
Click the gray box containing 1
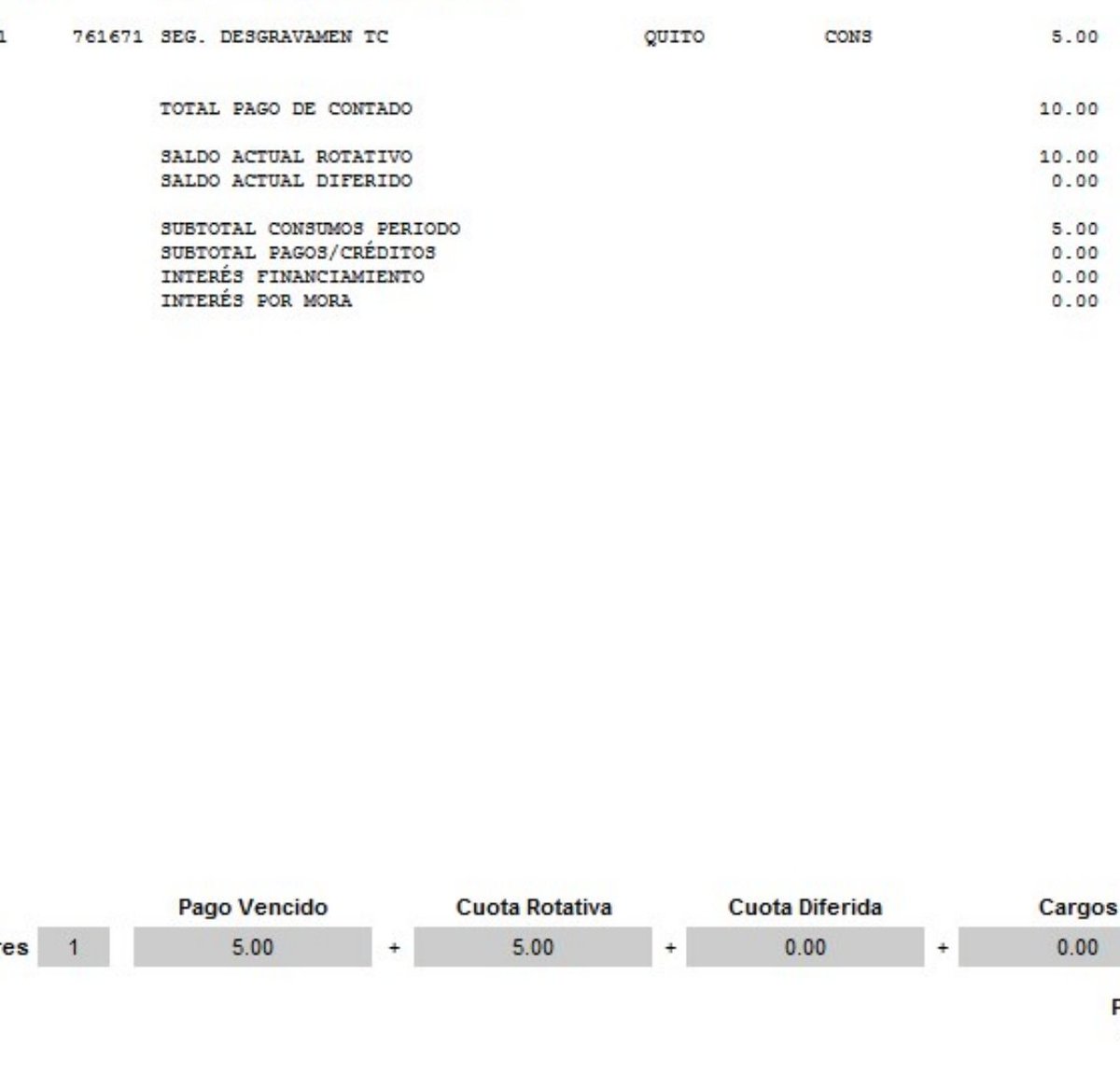click(74, 947)
